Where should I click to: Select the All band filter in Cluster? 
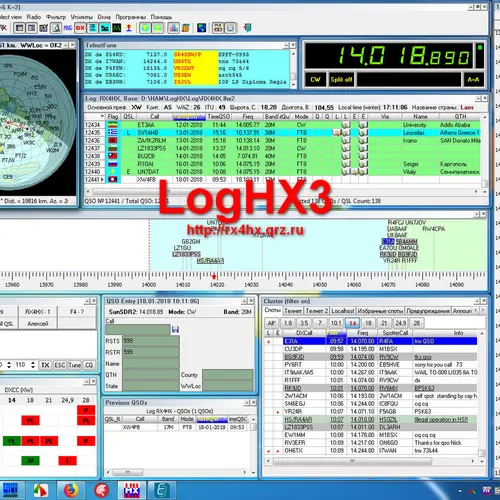(x=271, y=323)
